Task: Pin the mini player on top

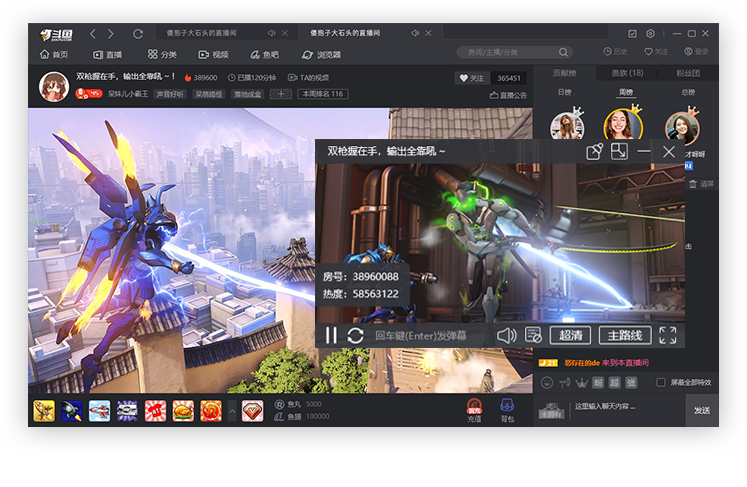Action: pos(594,152)
